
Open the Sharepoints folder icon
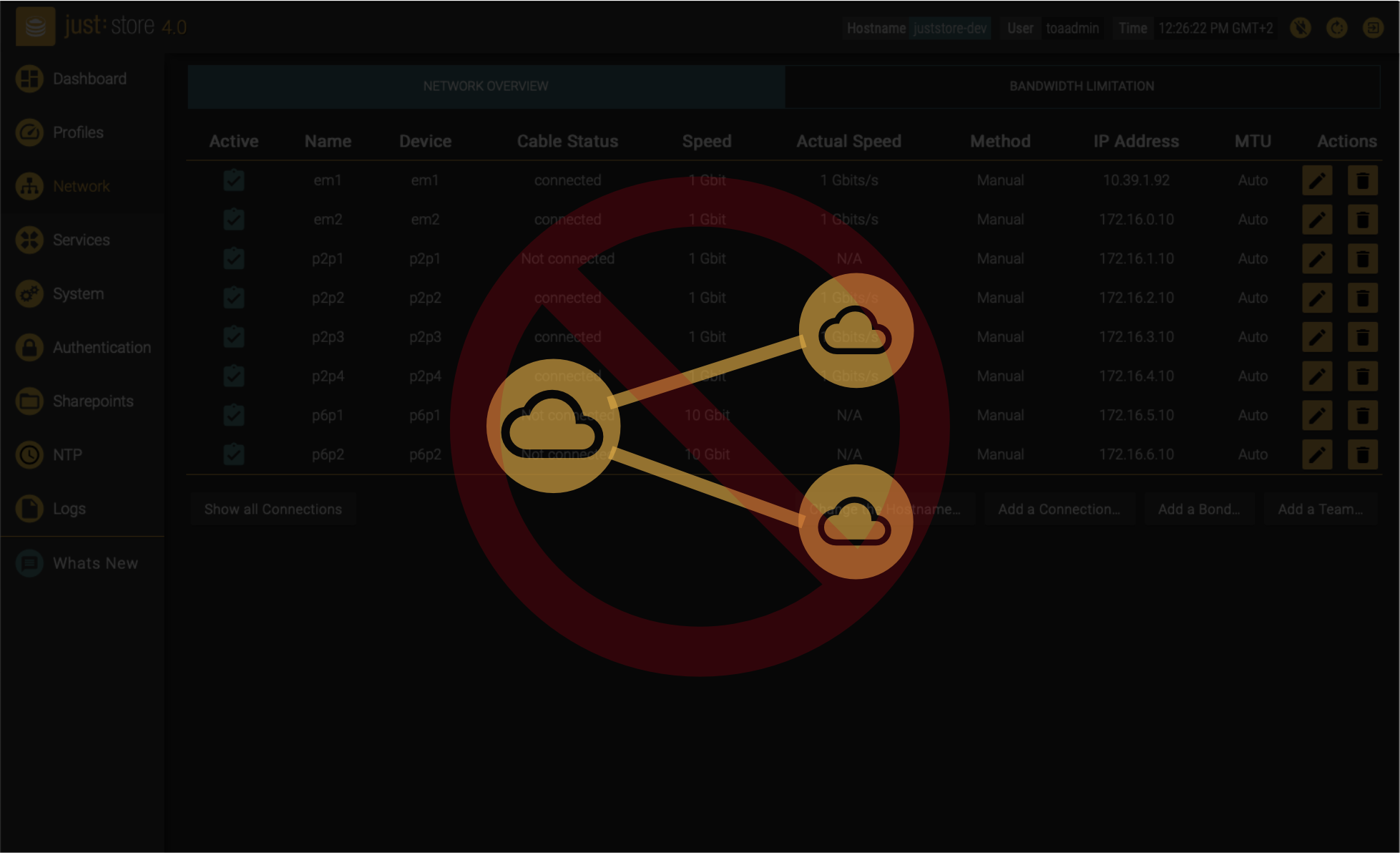click(x=29, y=401)
